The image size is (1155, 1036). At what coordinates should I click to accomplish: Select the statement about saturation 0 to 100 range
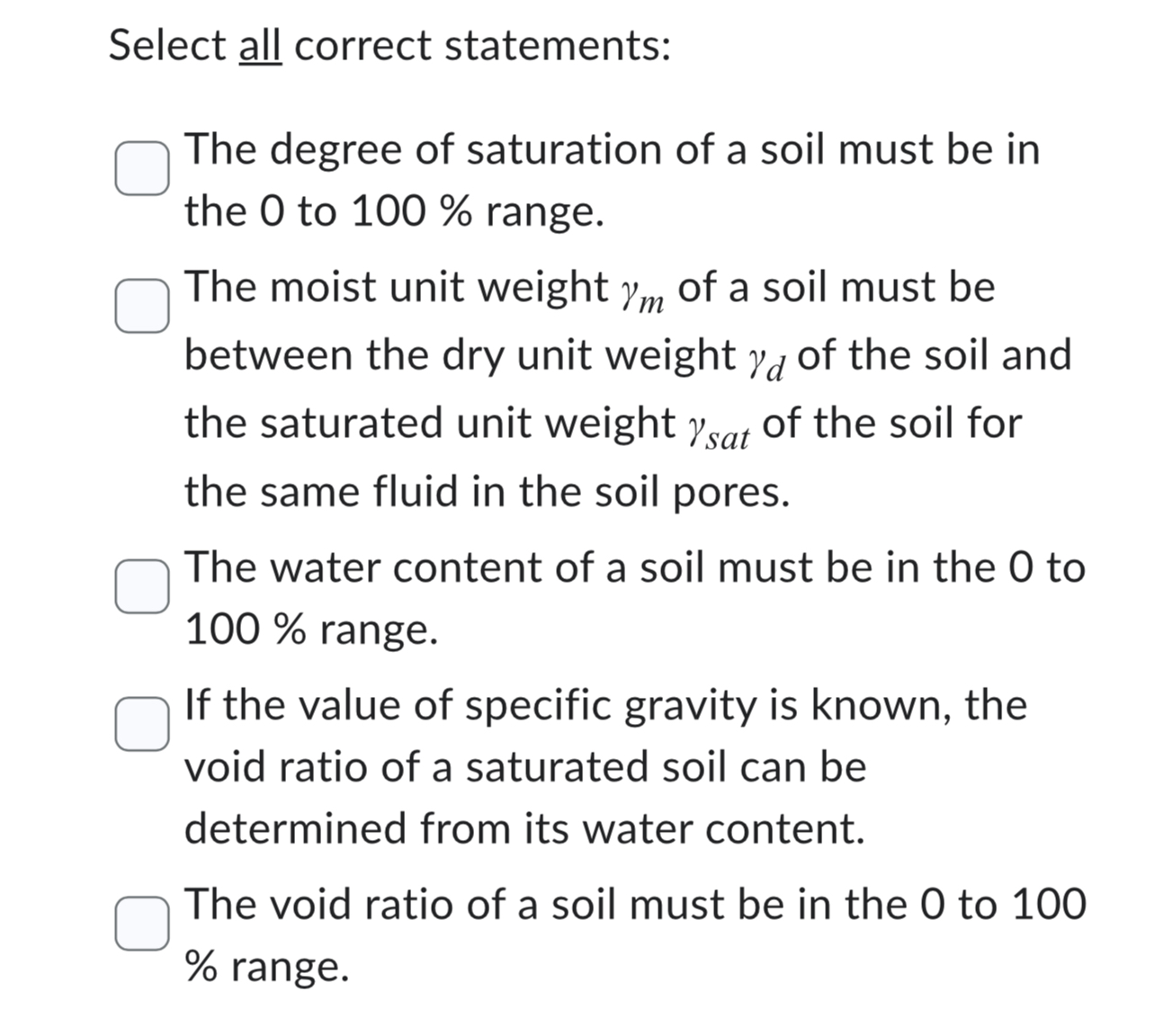coord(143,169)
